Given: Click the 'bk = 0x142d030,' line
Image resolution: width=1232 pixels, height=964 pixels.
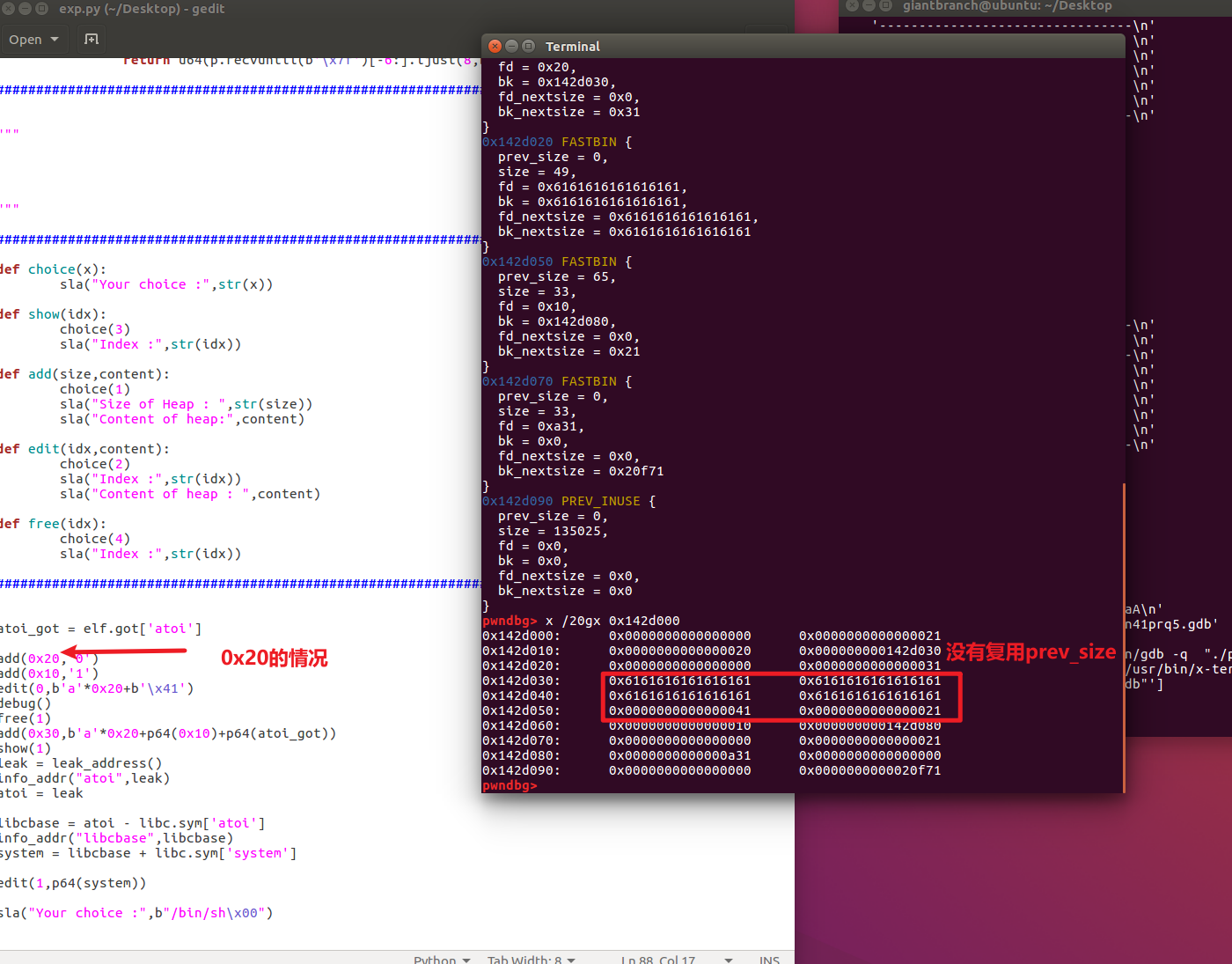Looking at the screenshot, I should pos(557,82).
